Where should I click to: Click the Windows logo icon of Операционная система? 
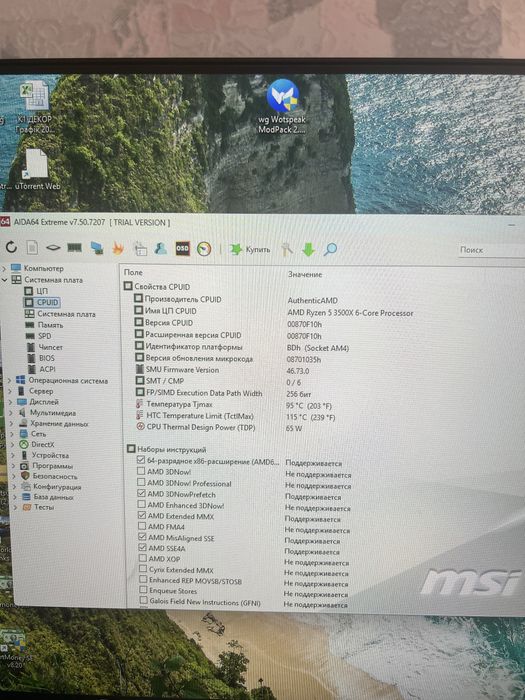click(x=21, y=380)
